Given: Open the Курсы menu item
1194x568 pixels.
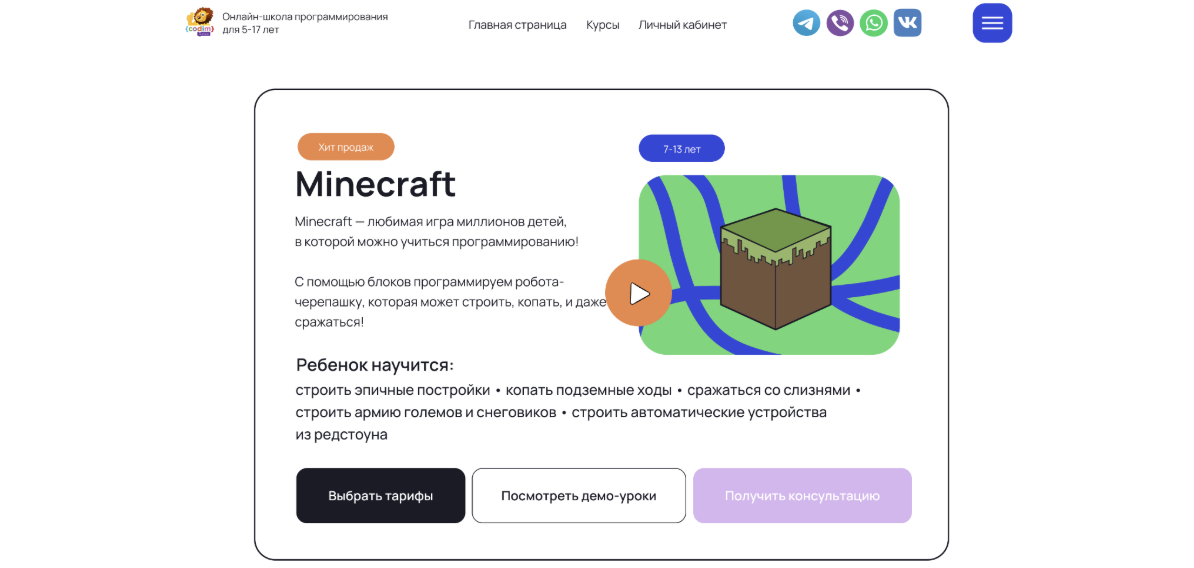Looking at the screenshot, I should 602,25.
